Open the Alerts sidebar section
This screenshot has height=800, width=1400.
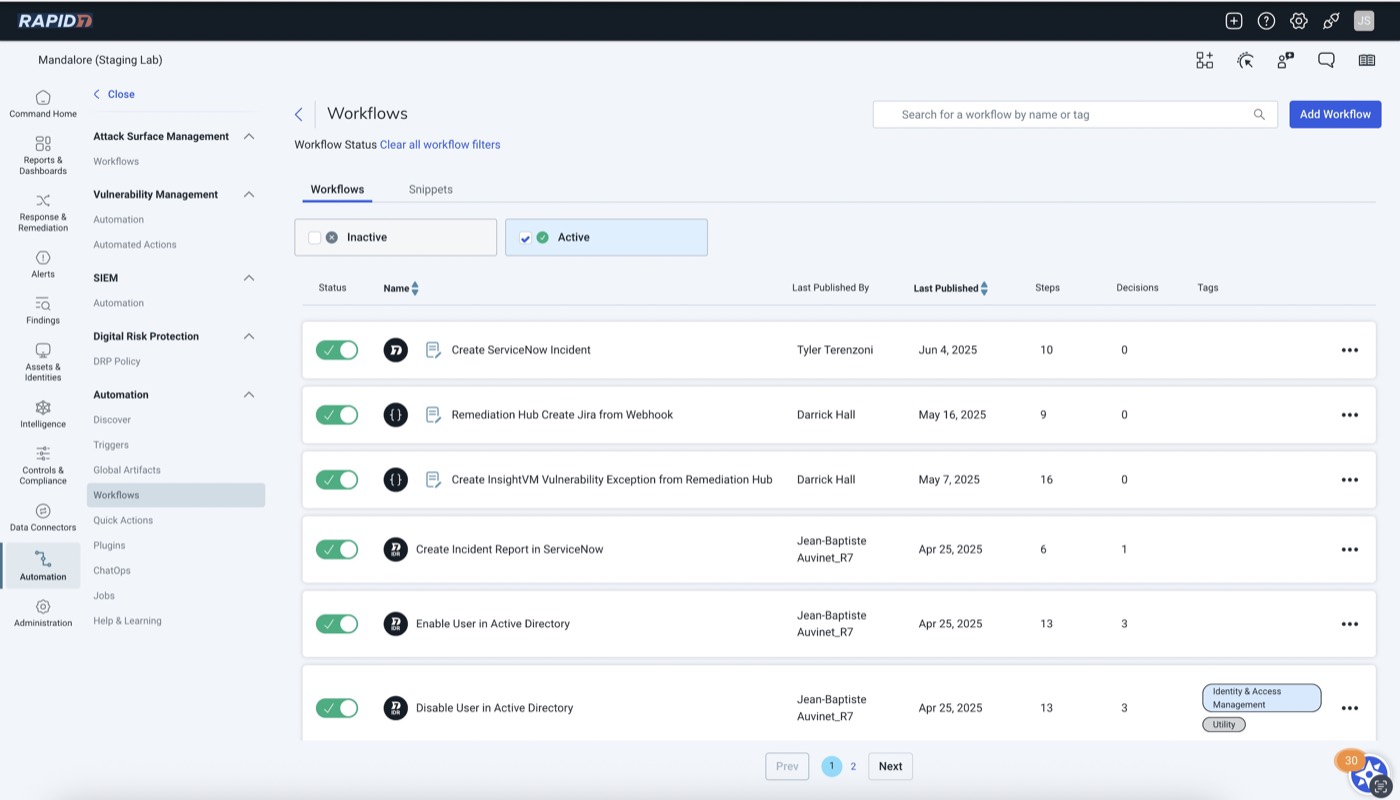tap(43, 265)
